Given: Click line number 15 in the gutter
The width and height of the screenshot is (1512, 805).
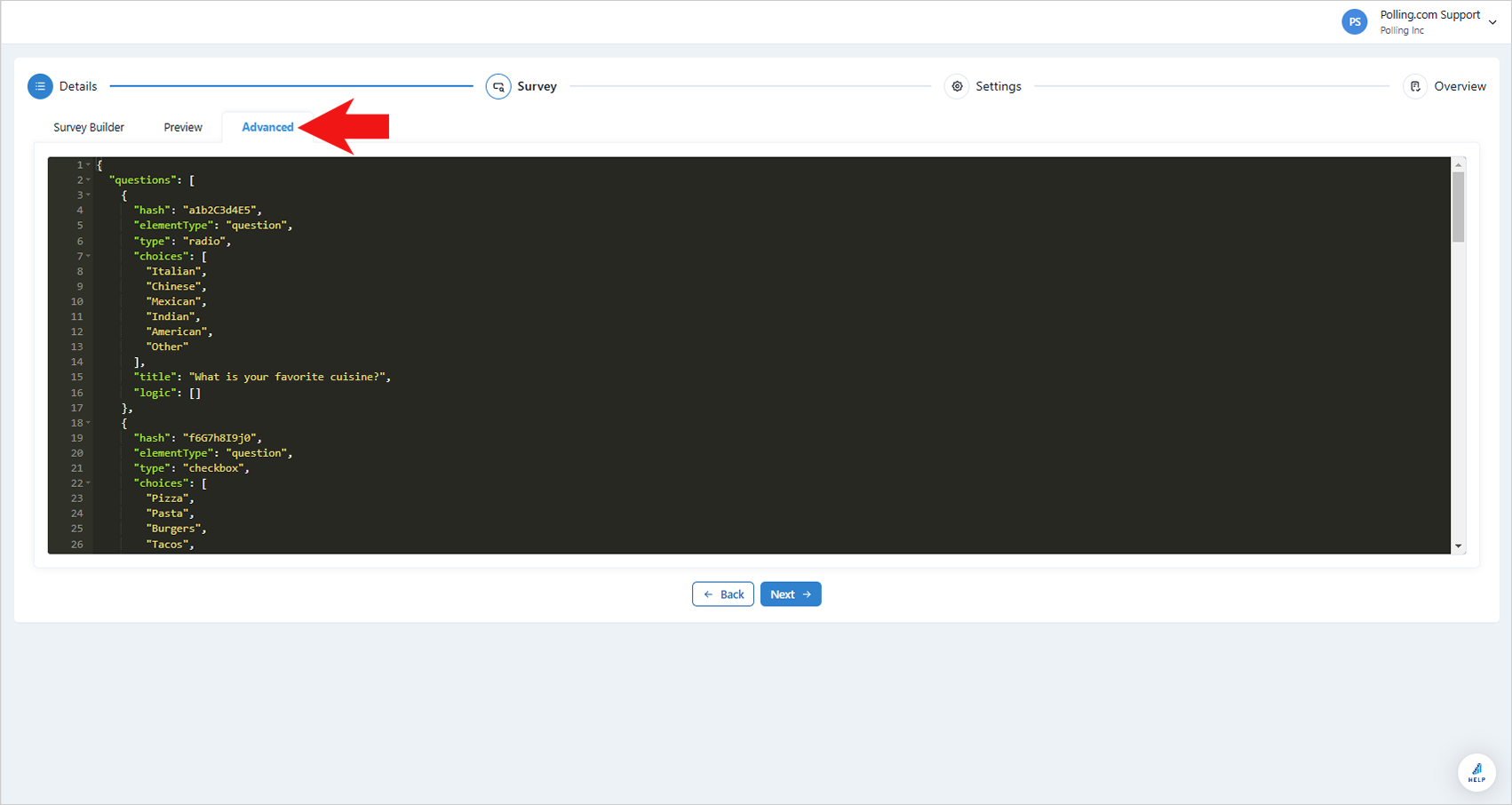Looking at the screenshot, I should (77, 377).
